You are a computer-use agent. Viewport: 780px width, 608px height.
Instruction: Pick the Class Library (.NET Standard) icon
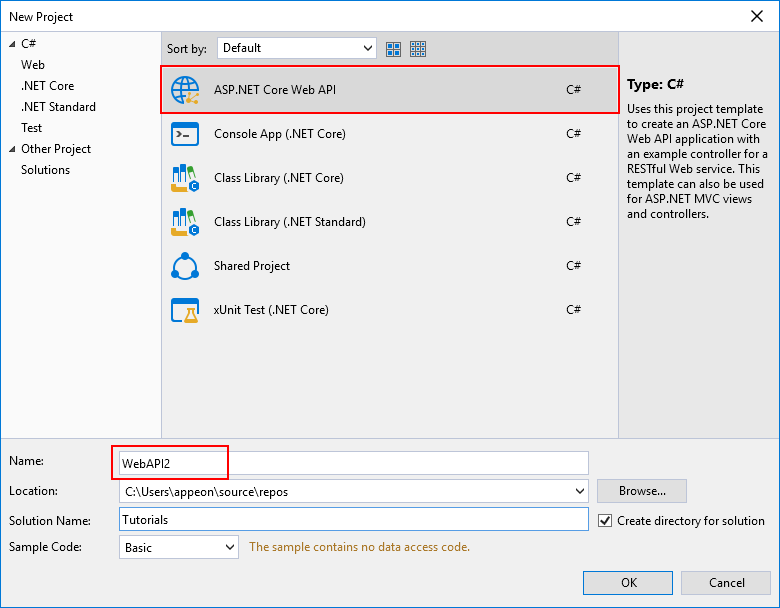click(186, 222)
